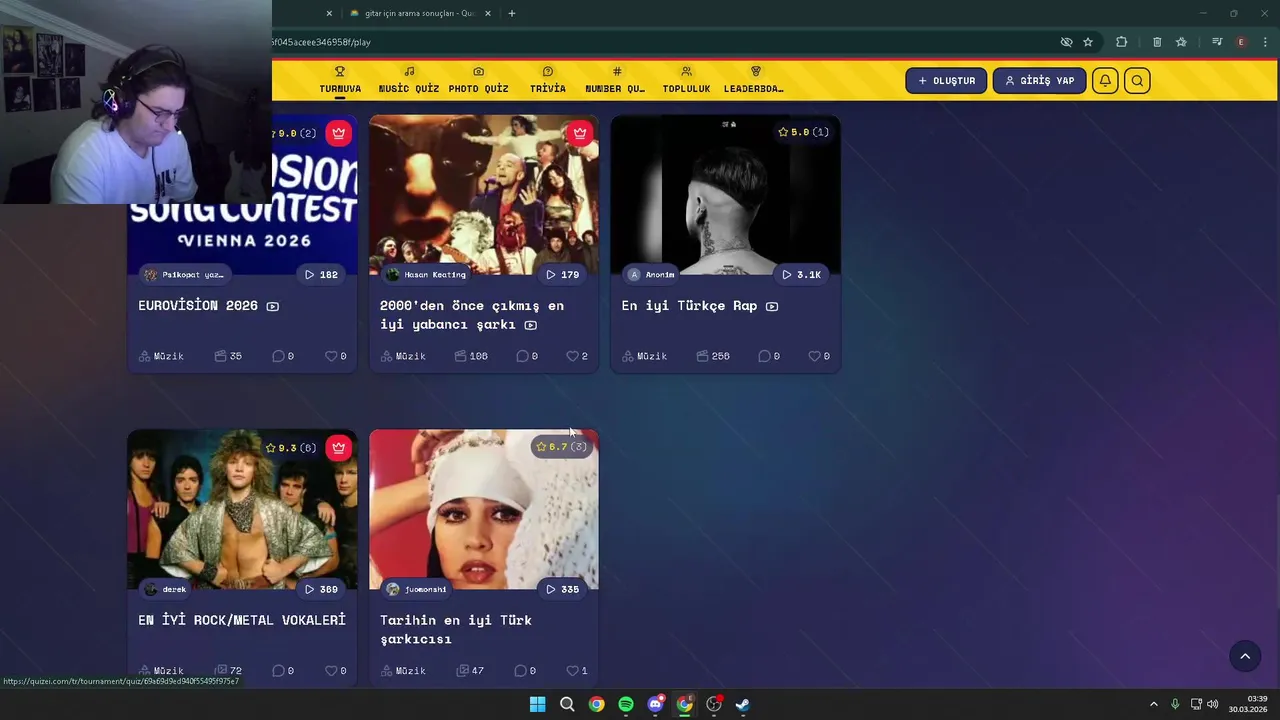Screen dimensions: 1280x720
Task: Open author derek profile chip
Action: tap(166, 589)
